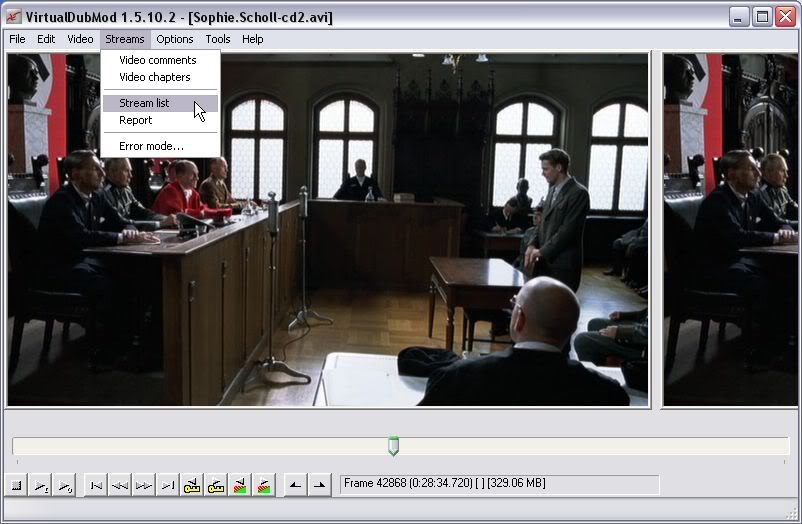Open the File menu
Viewport: 802px width, 524px height.
(x=17, y=39)
